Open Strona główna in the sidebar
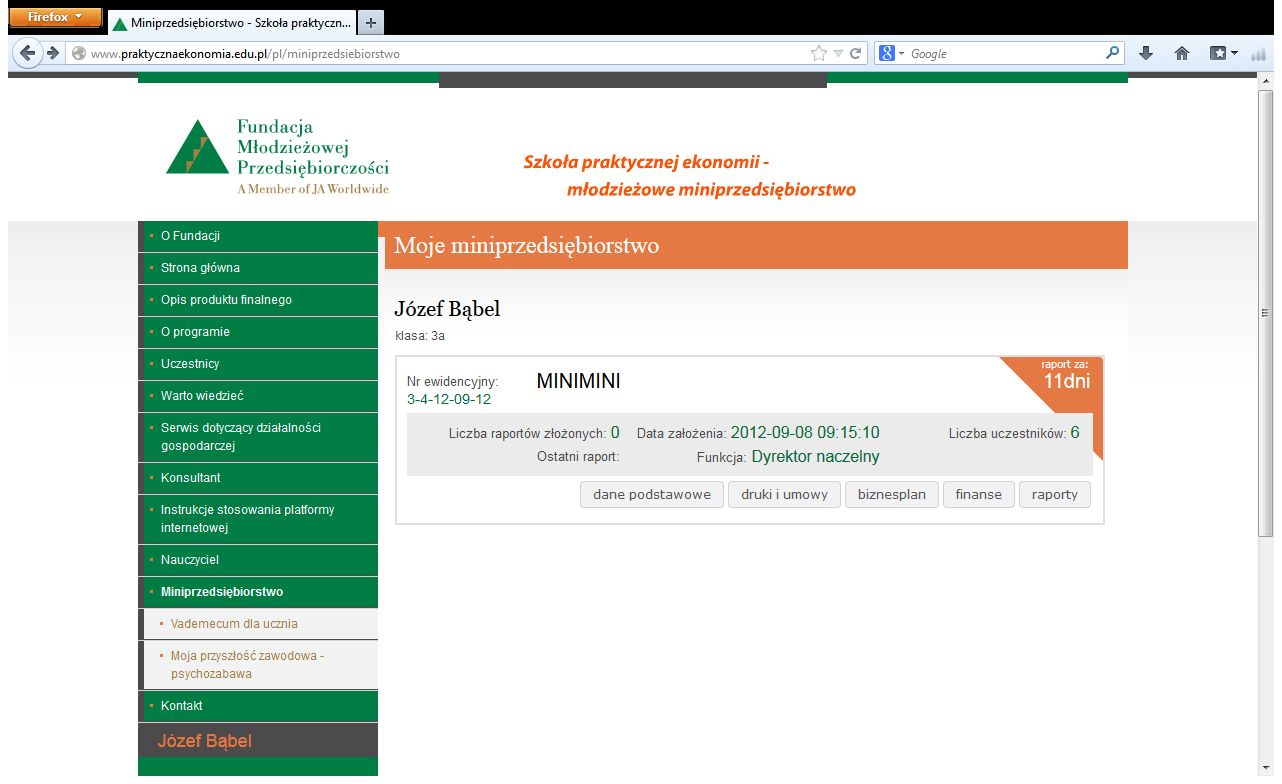The width and height of the screenshot is (1282, 784). click(258, 268)
